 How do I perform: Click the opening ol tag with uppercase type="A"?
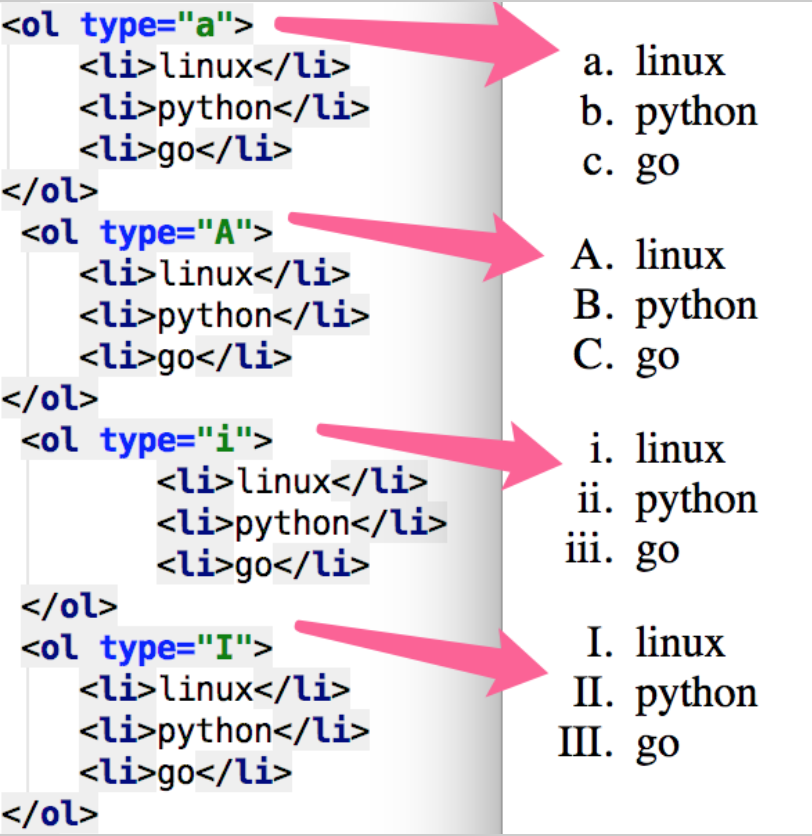pyautogui.click(x=146, y=233)
